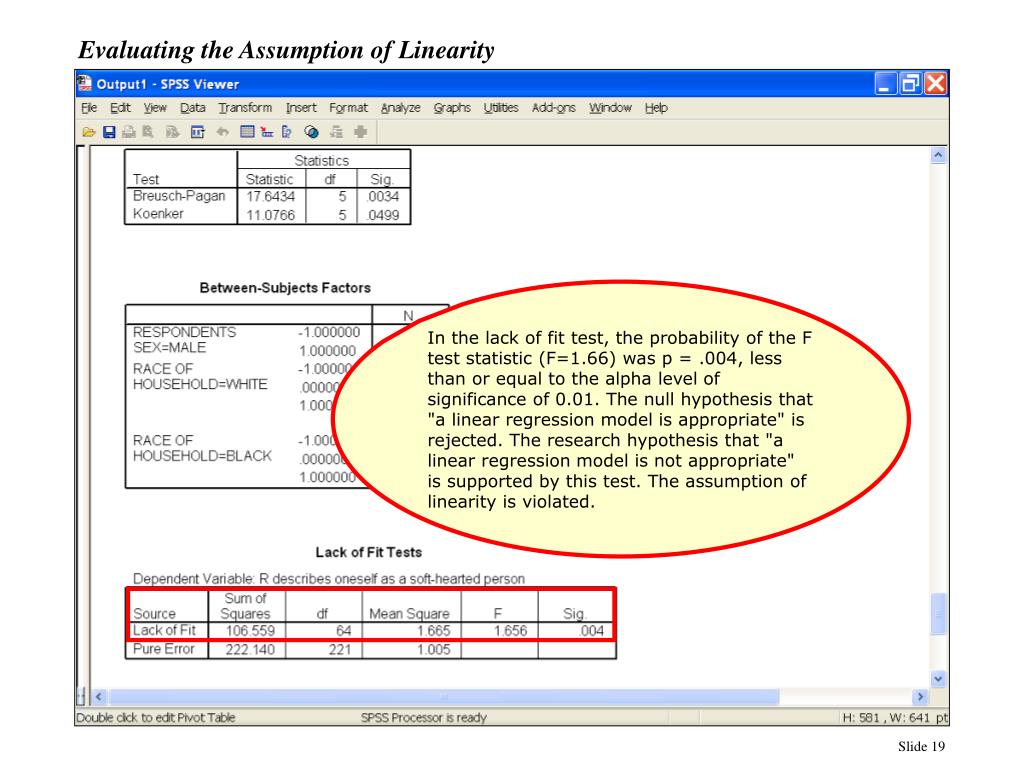Image resolution: width=1024 pixels, height=768 pixels.
Task: Click the SPSS Viewer title bar icon
Action: [x=84, y=84]
